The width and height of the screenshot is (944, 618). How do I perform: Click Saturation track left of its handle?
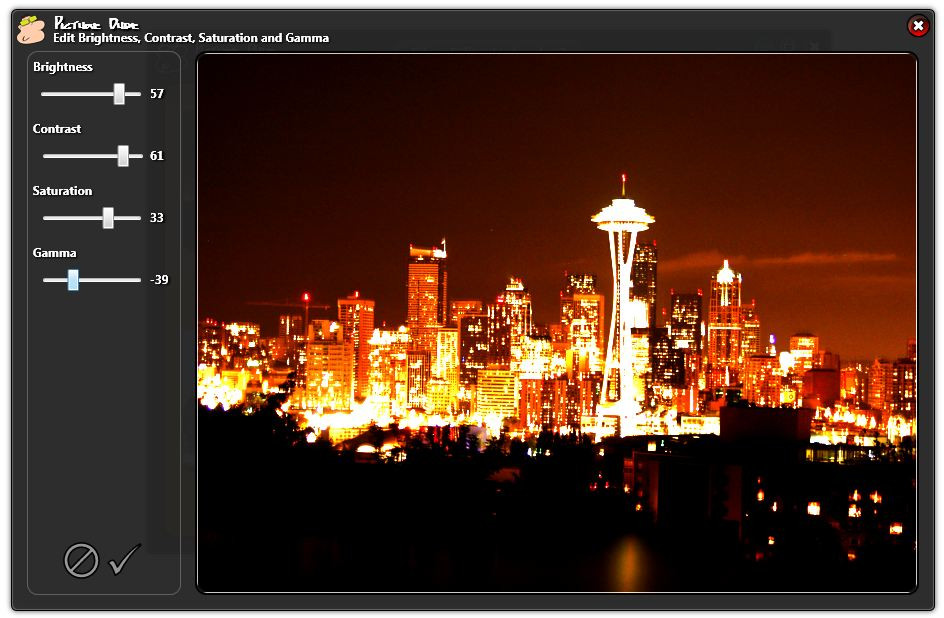point(70,218)
